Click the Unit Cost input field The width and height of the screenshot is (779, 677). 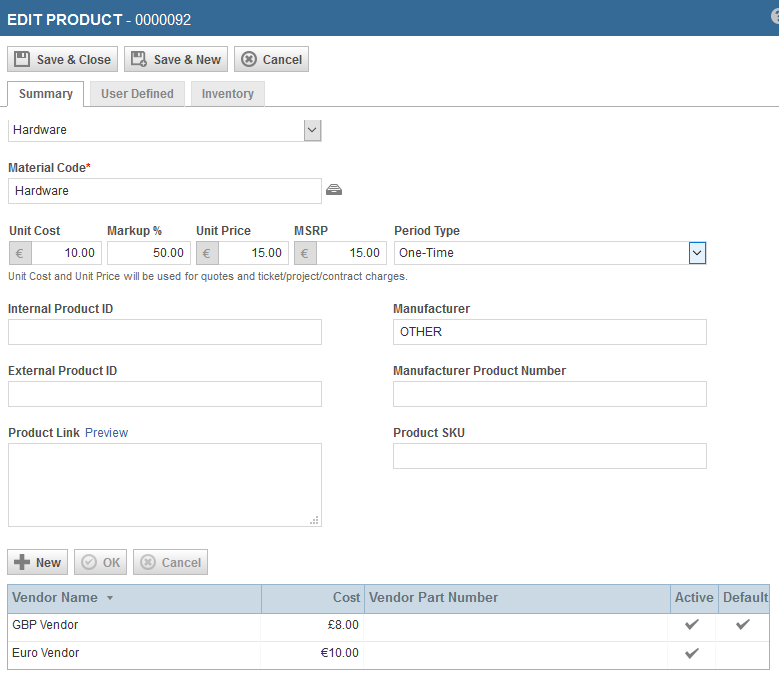pos(64,253)
